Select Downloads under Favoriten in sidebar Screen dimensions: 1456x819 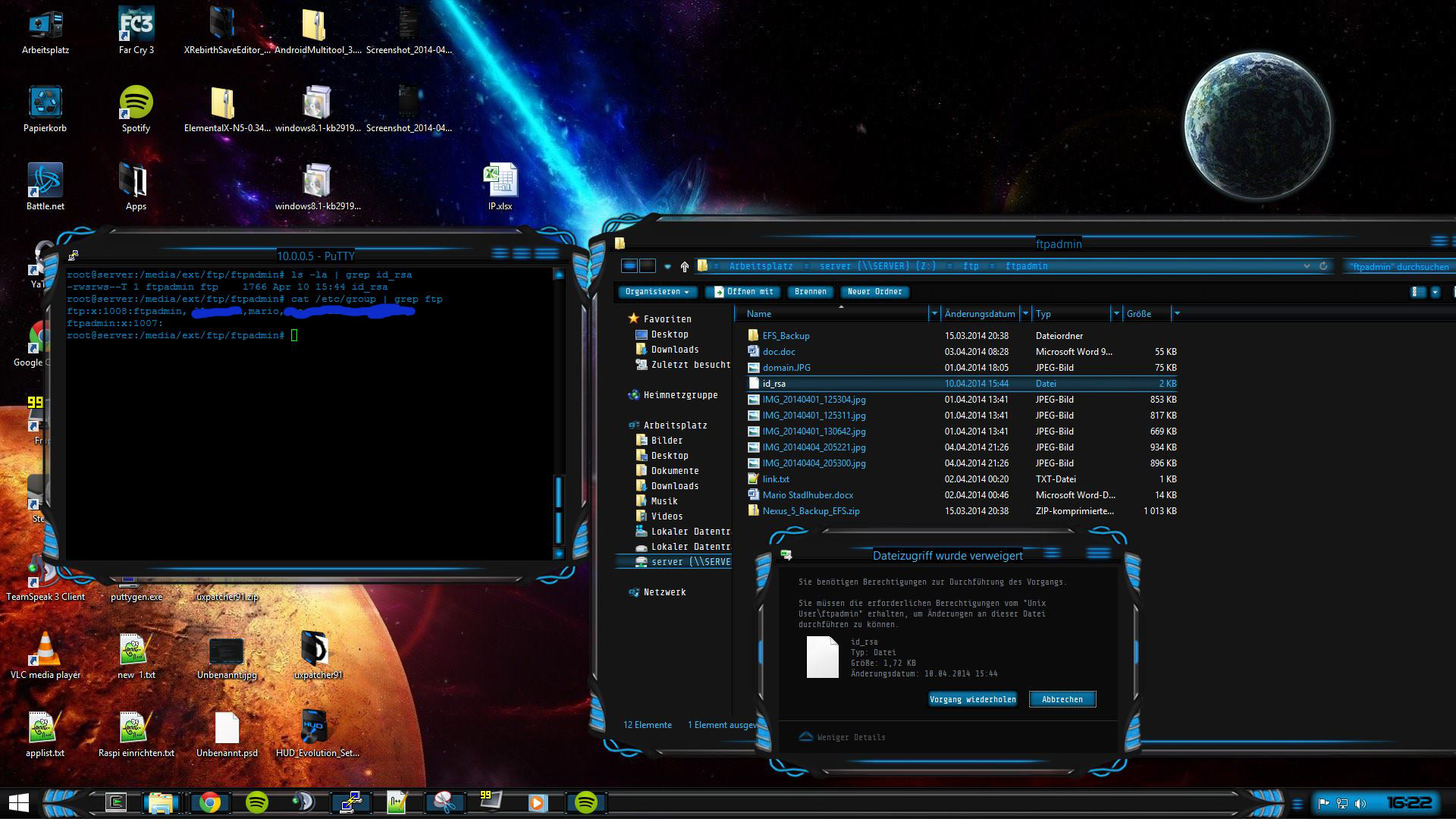click(x=674, y=350)
